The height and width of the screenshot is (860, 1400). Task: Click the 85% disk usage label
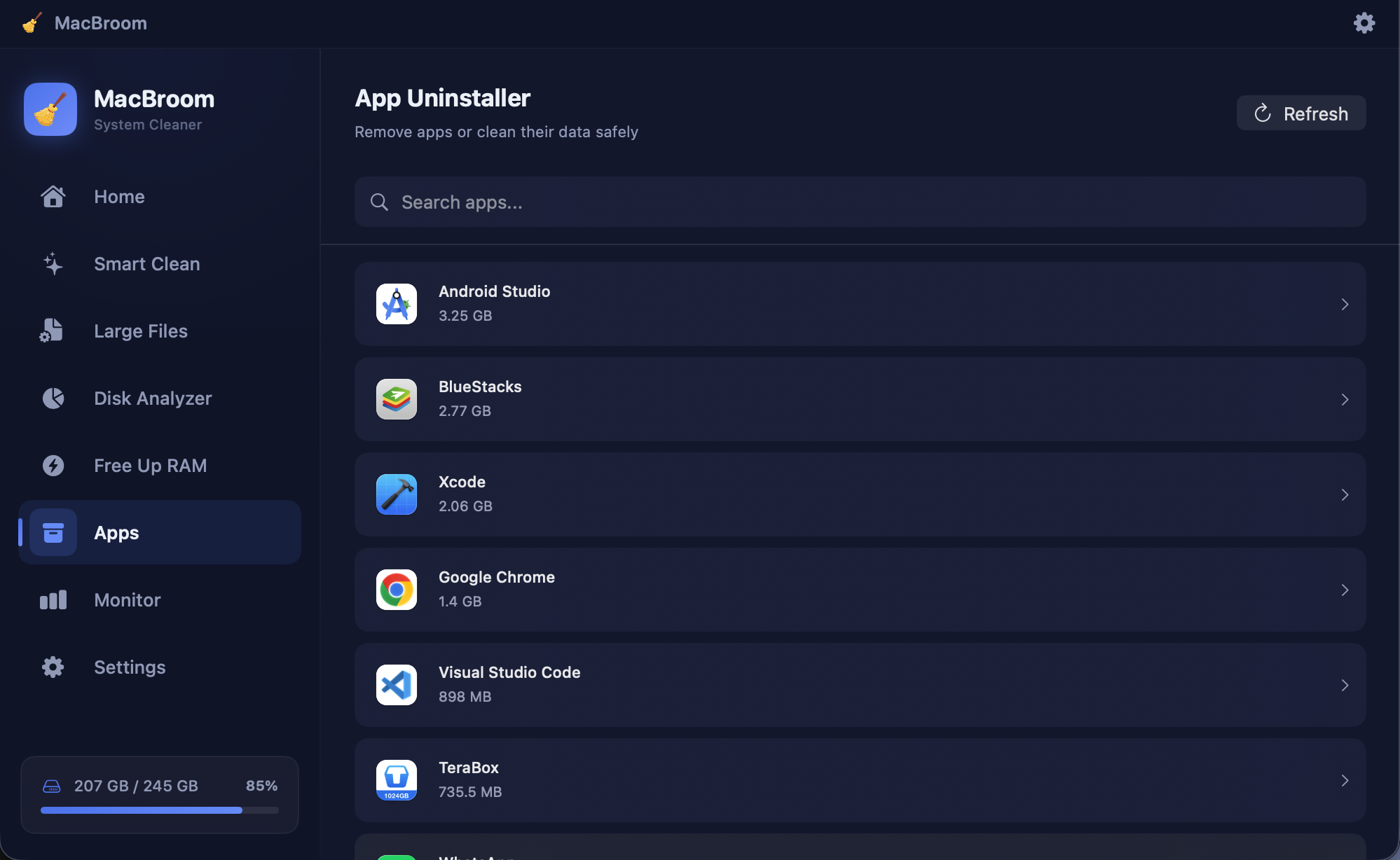point(262,786)
